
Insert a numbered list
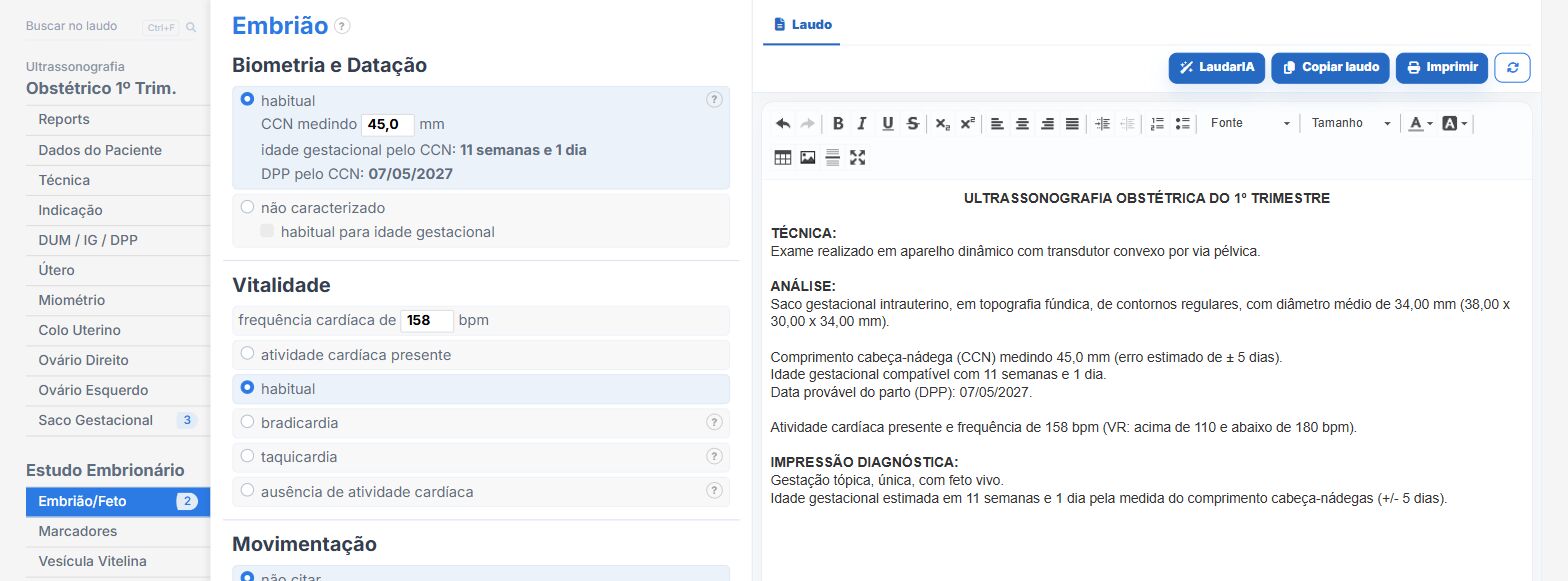tap(1157, 124)
